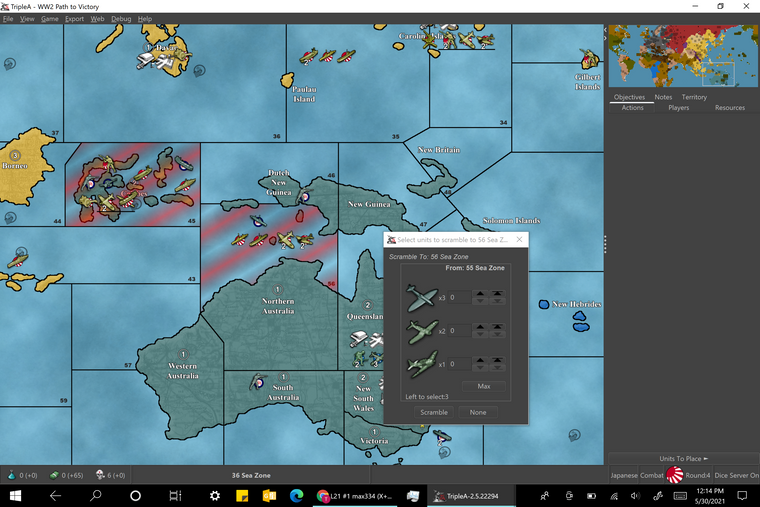Select the British roundel on Dutch New Guinea
The image size is (760, 507).
click(305, 197)
